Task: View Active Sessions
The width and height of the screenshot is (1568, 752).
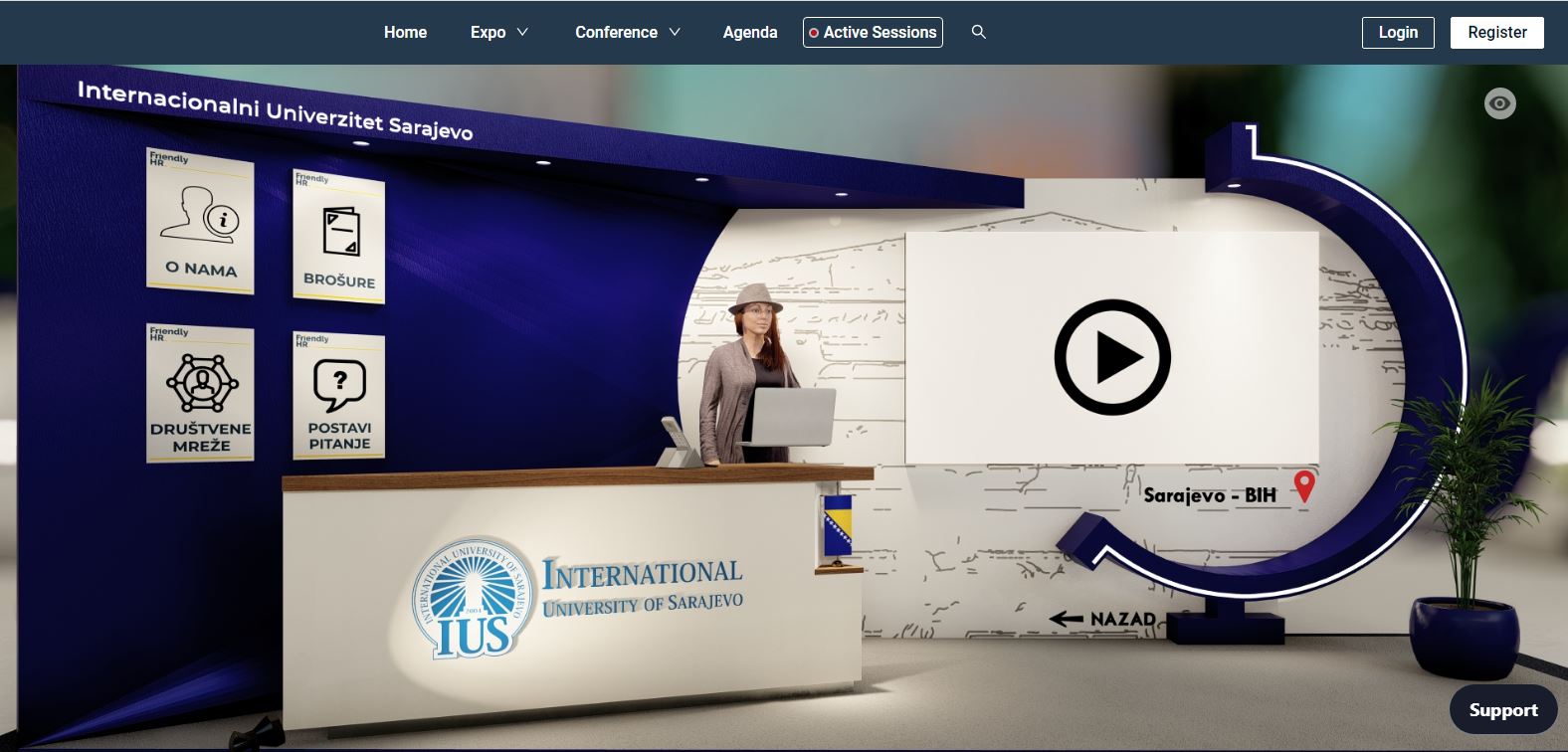Action: 873,32
